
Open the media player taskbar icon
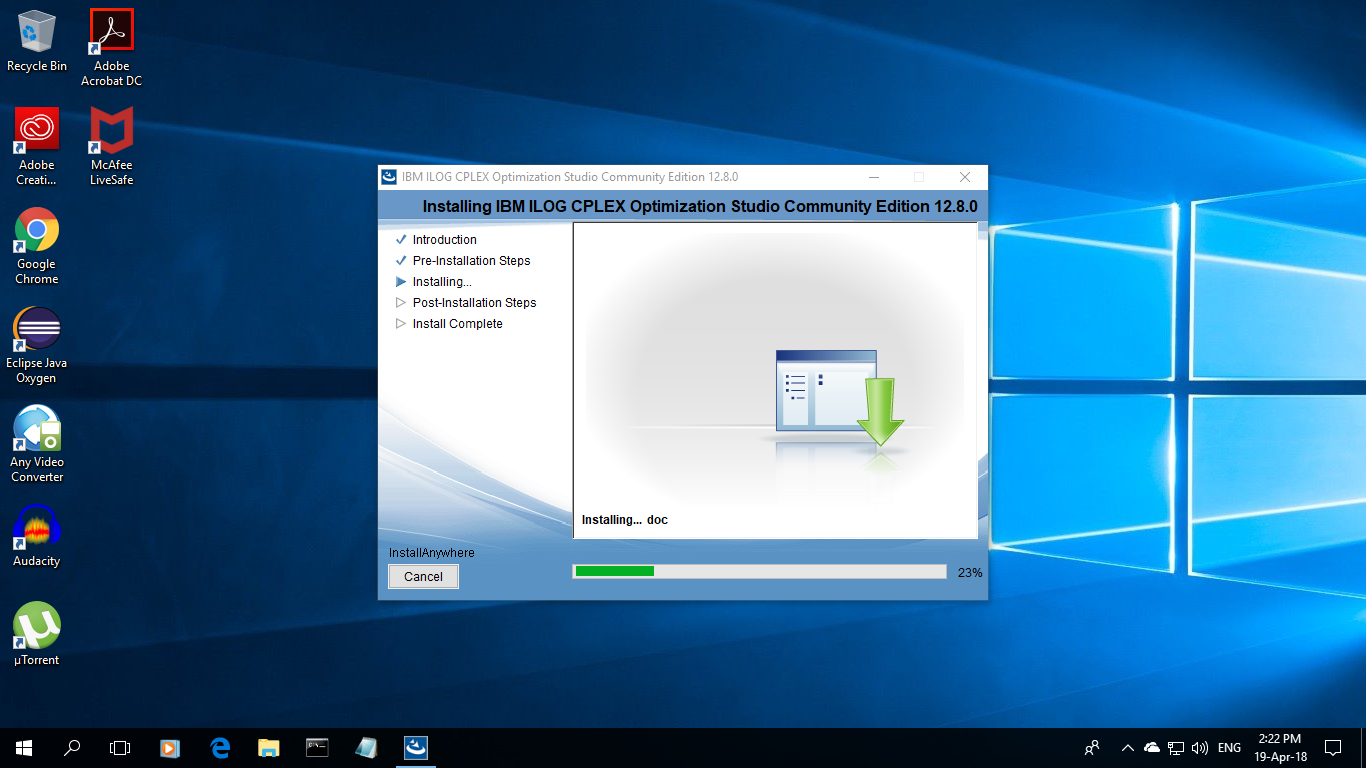170,747
